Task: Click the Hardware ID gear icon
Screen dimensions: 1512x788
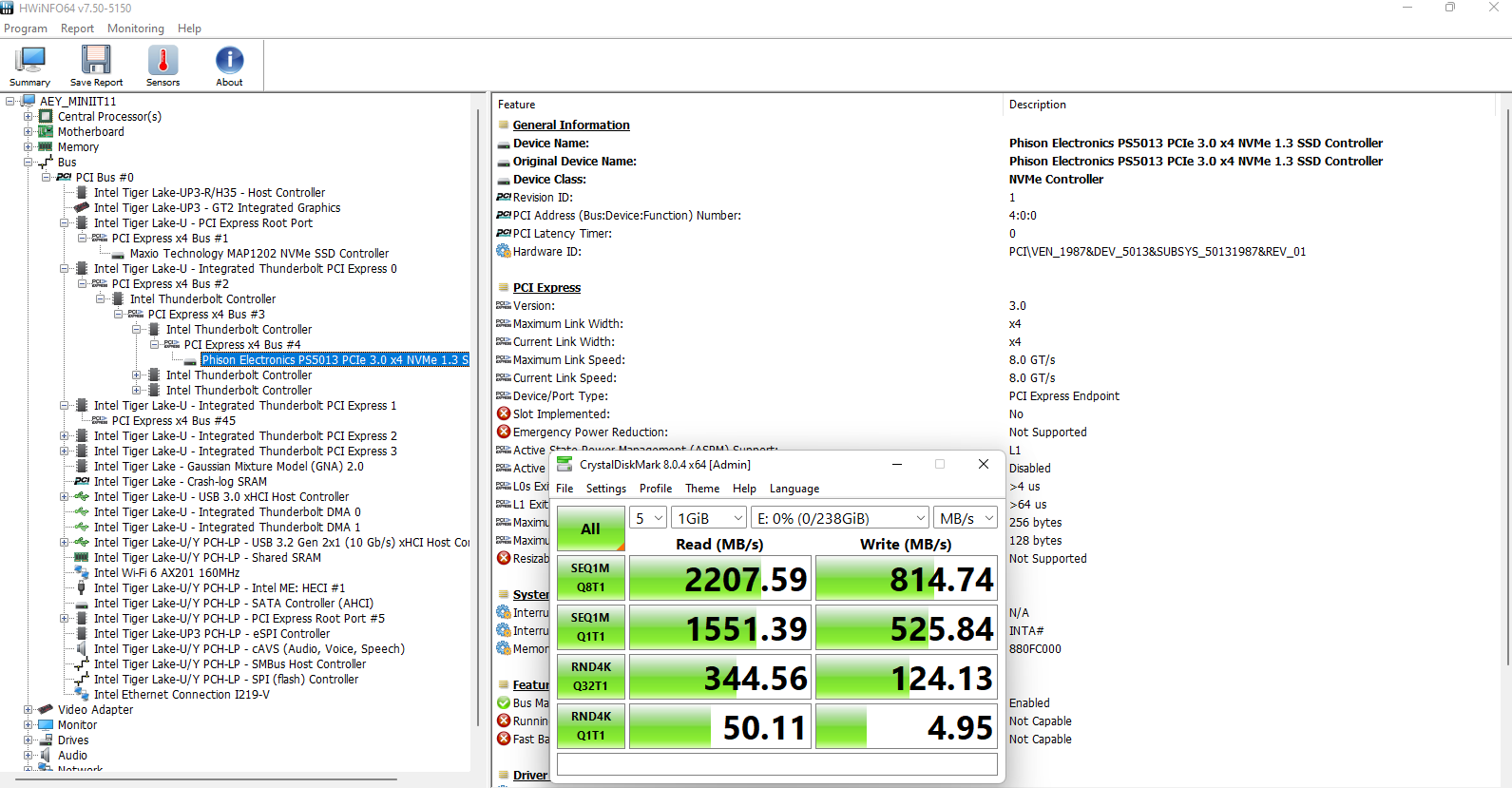Action: 504,252
